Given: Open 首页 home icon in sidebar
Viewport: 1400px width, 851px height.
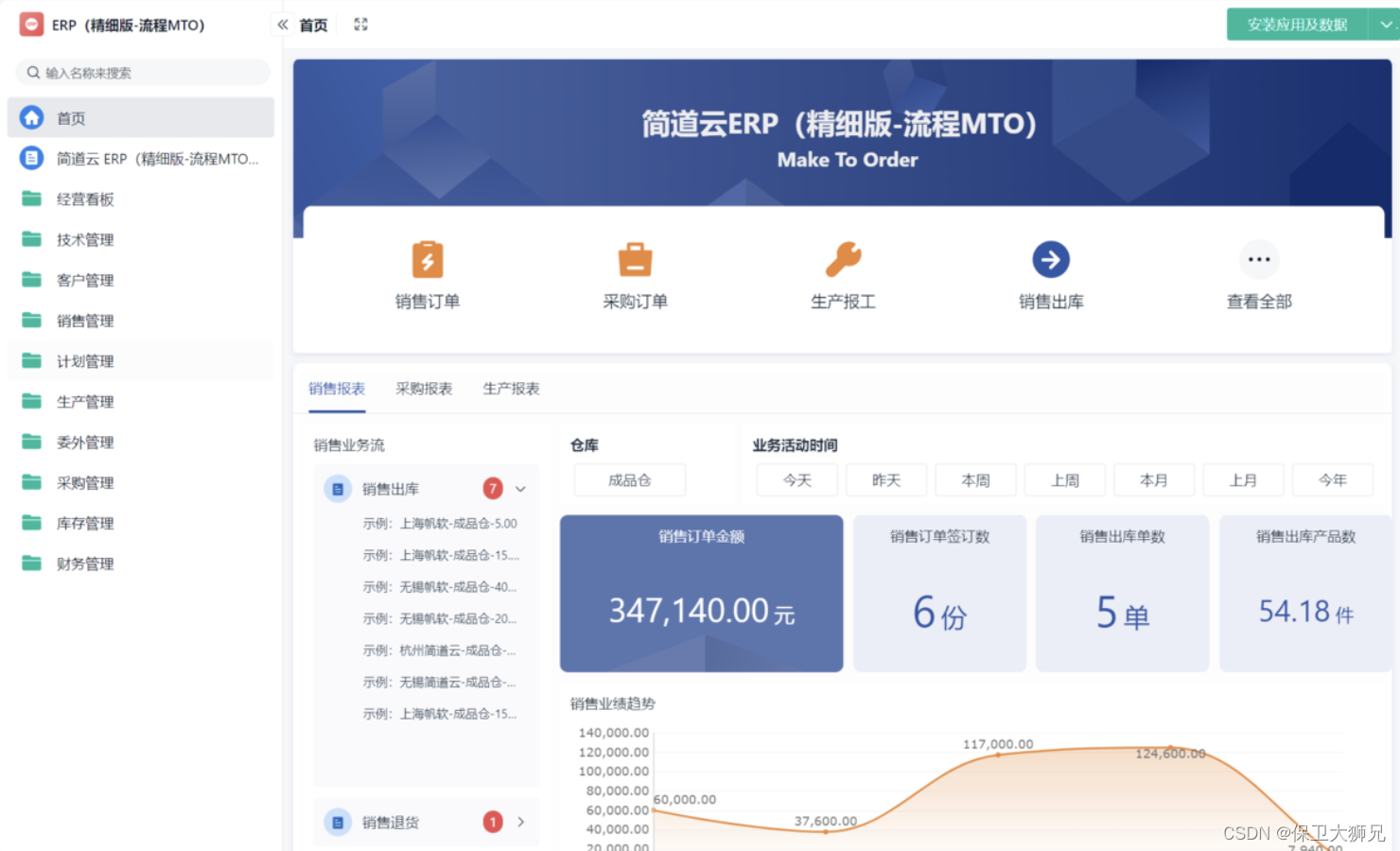Looking at the screenshot, I should tap(32, 117).
